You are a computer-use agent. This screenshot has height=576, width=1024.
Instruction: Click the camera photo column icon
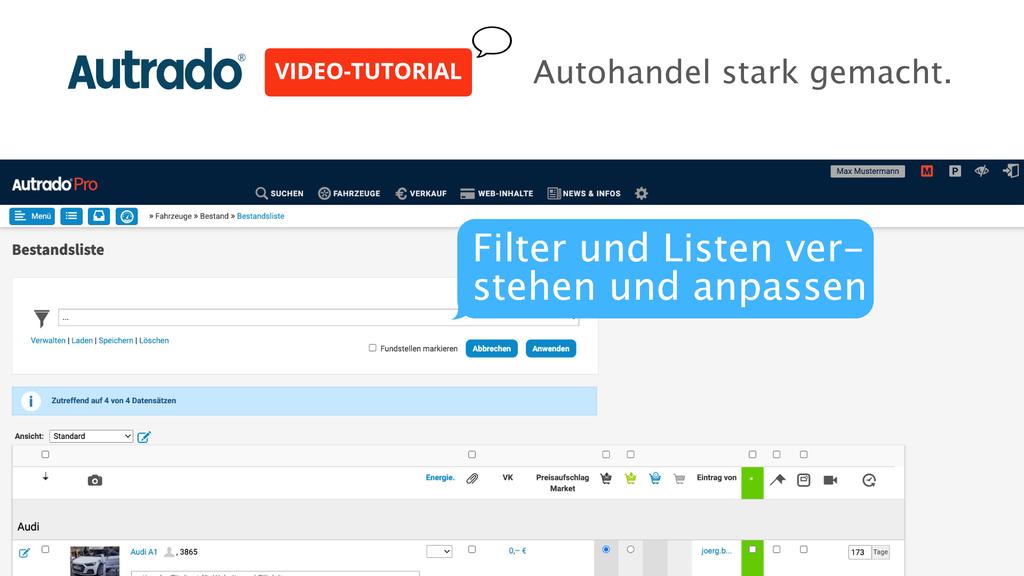[x=95, y=481]
